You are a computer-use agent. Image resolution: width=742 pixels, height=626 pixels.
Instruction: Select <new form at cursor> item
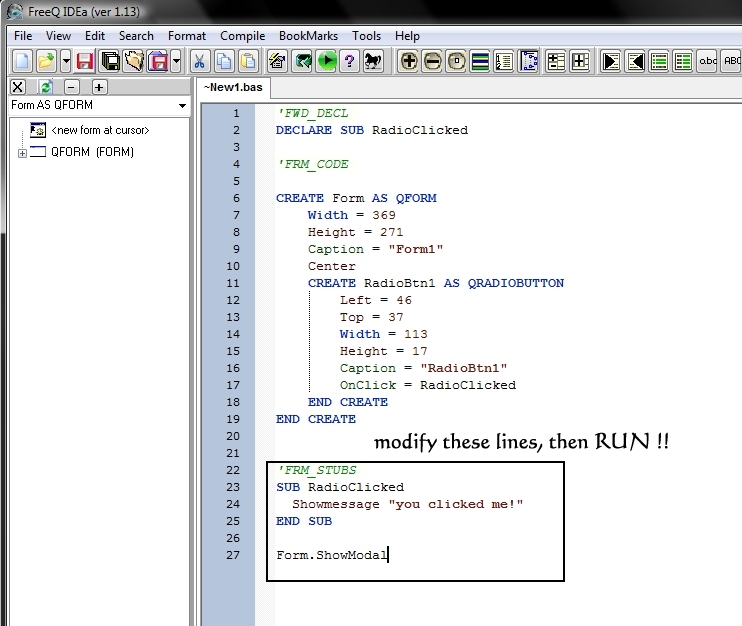click(100, 130)
